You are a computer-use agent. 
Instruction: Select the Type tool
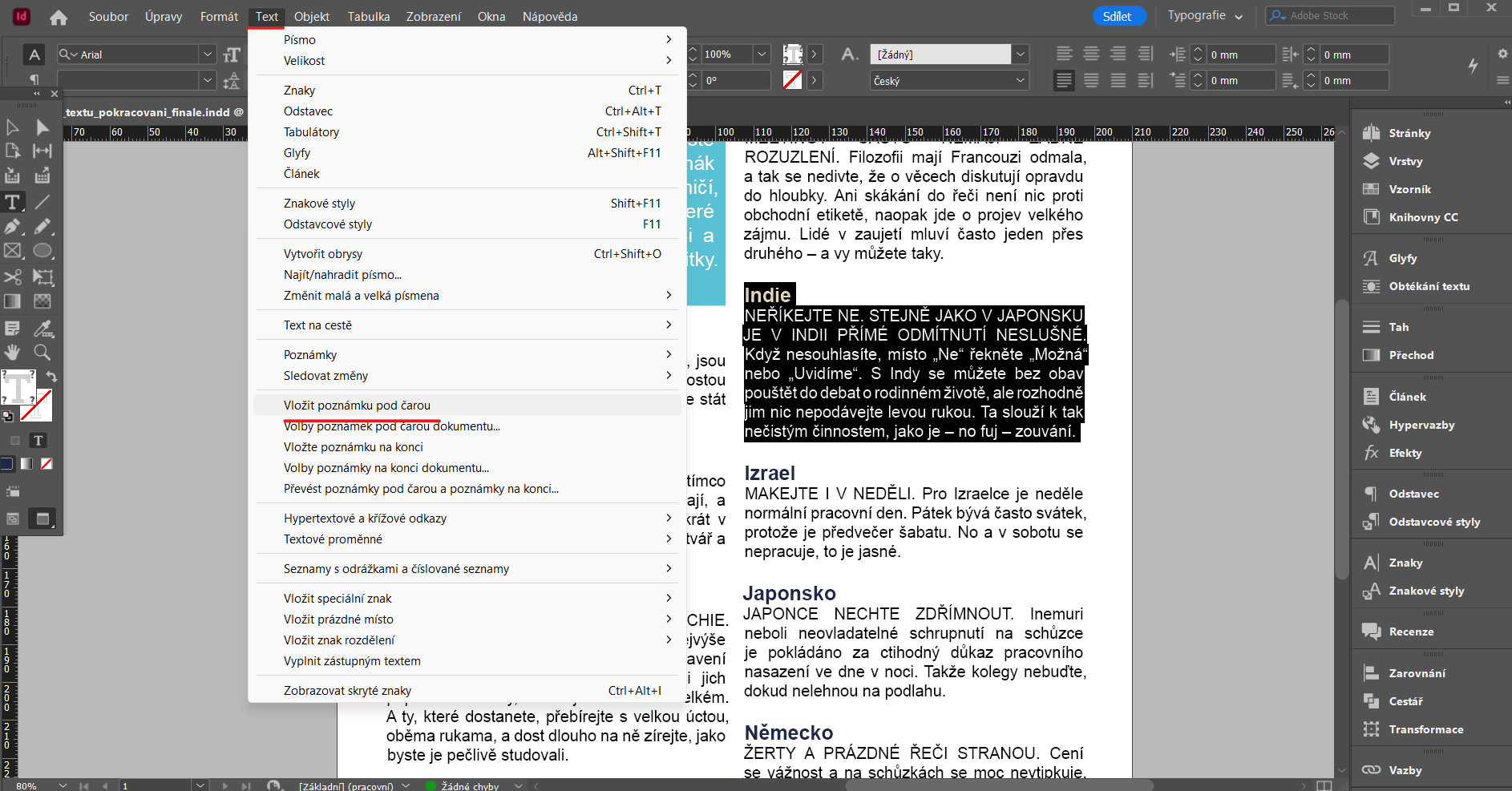[x=13, y=203]
